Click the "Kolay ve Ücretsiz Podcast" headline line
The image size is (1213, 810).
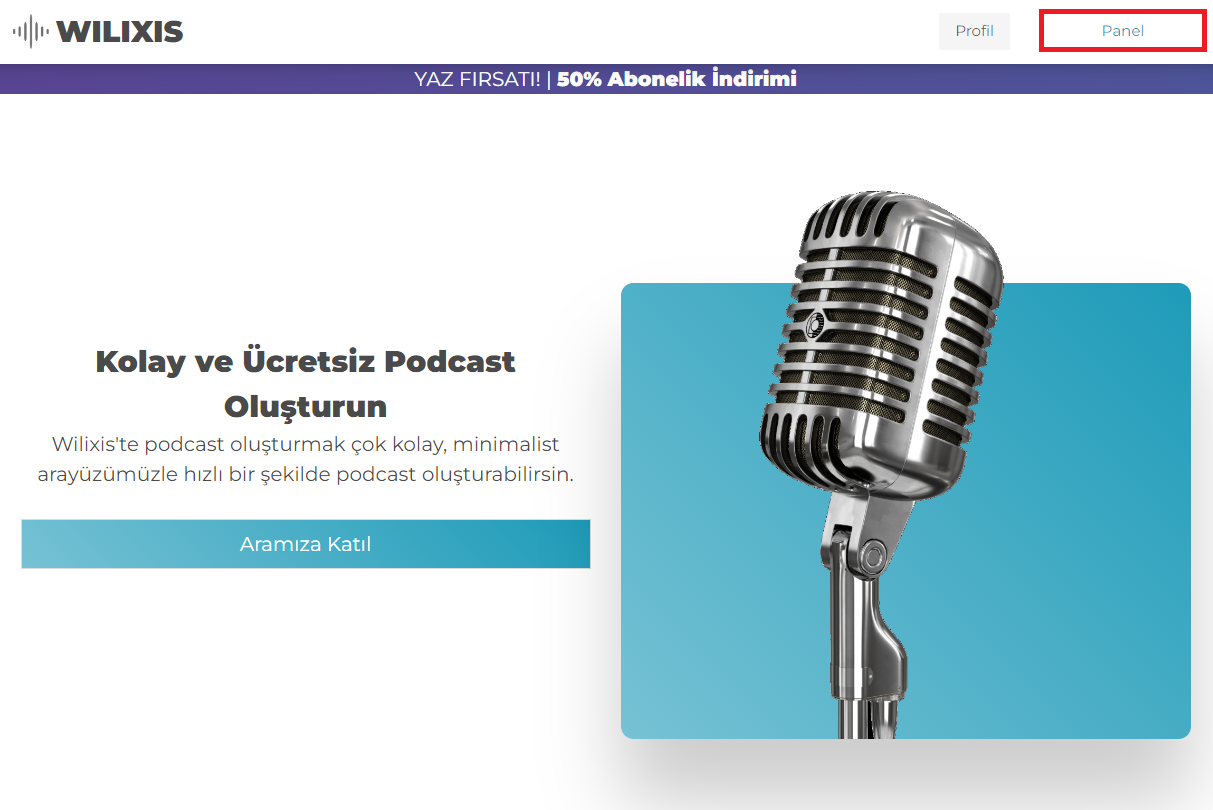pos(305,361)
